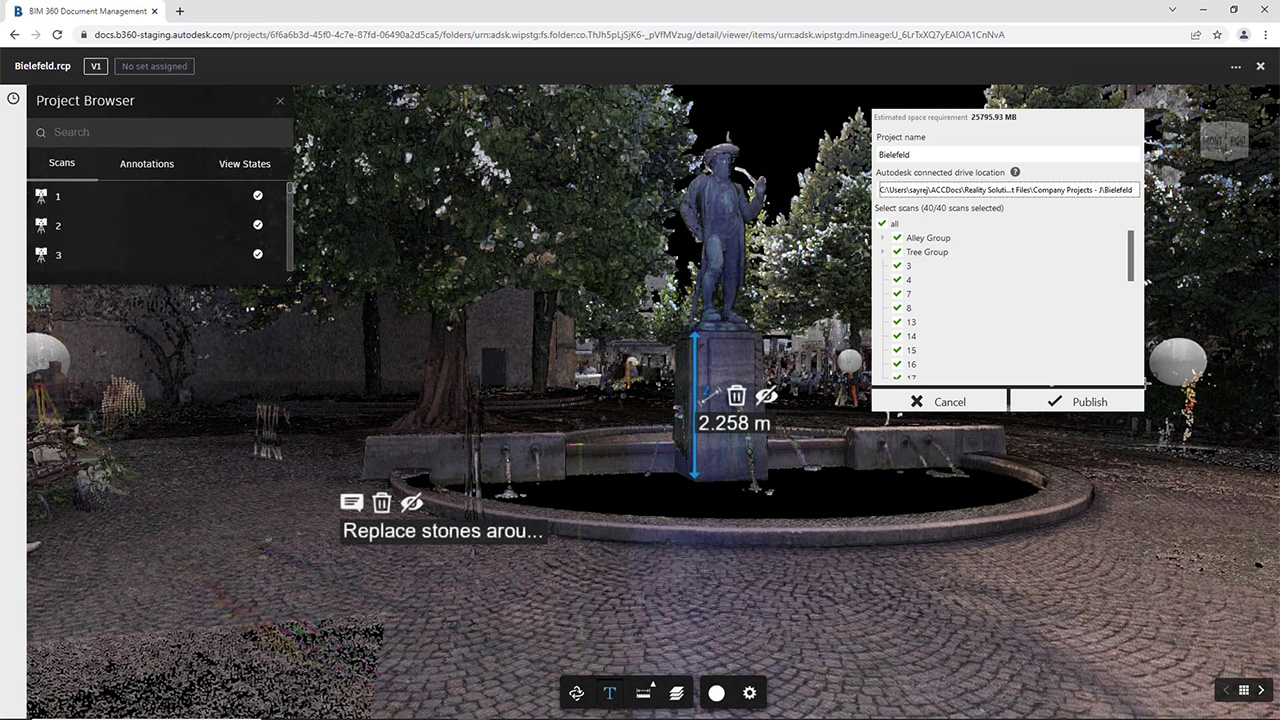Open comment on the Replace stones annotation
The image size is (1280, 720).
pos(352,503)
